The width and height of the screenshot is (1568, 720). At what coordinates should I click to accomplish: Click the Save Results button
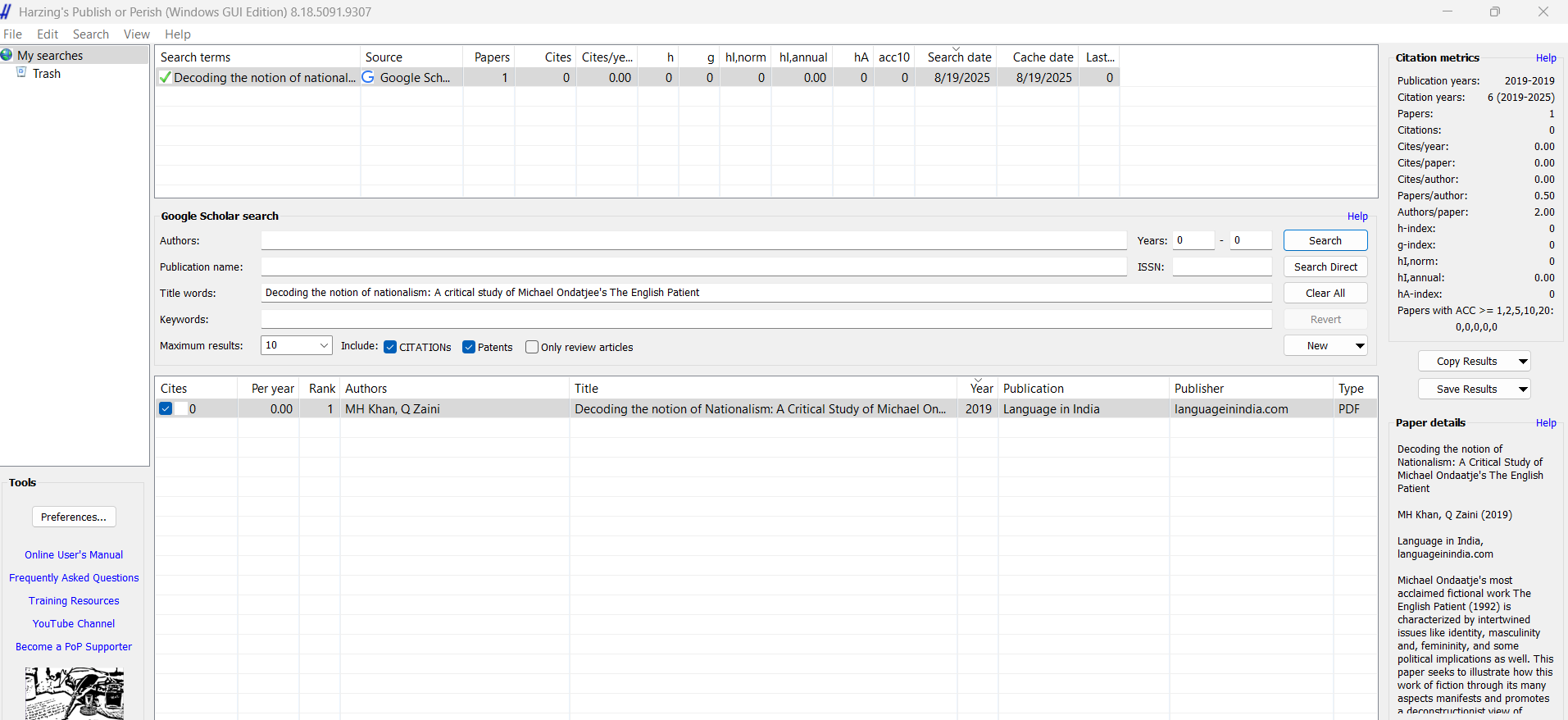click(x=1467, y=390)
